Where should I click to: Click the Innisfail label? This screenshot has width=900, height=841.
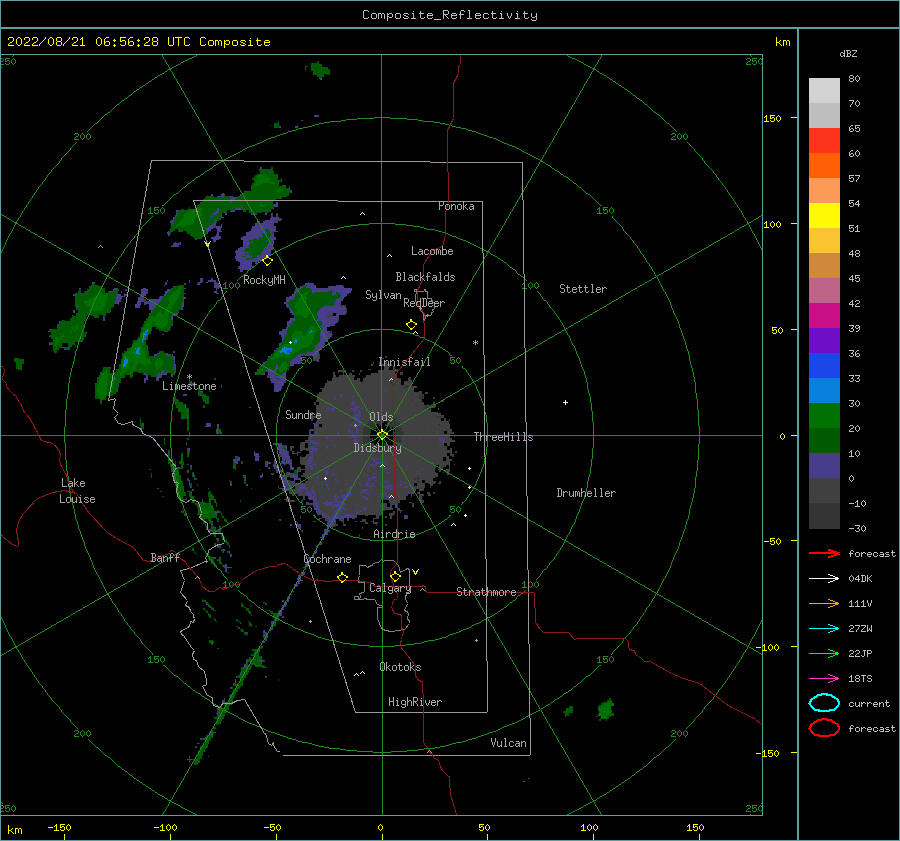tap(404, 362)
